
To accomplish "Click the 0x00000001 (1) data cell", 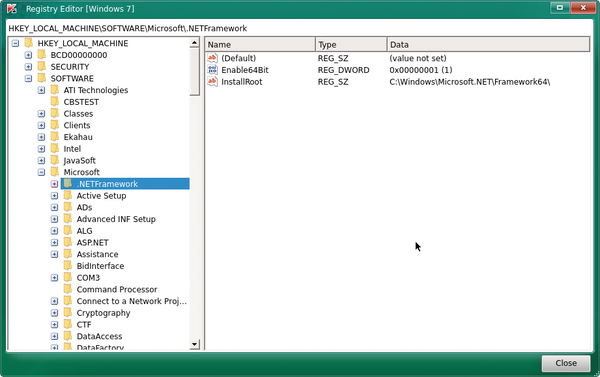I will (421, 70).
